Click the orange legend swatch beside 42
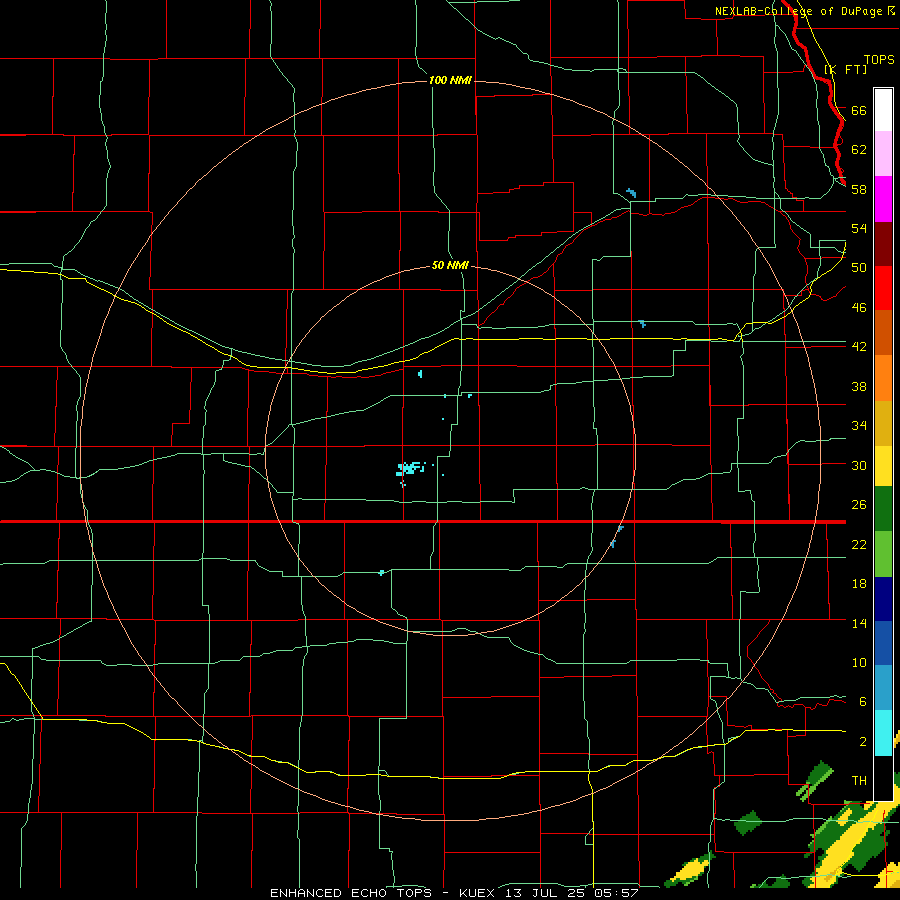 point(883,378)
